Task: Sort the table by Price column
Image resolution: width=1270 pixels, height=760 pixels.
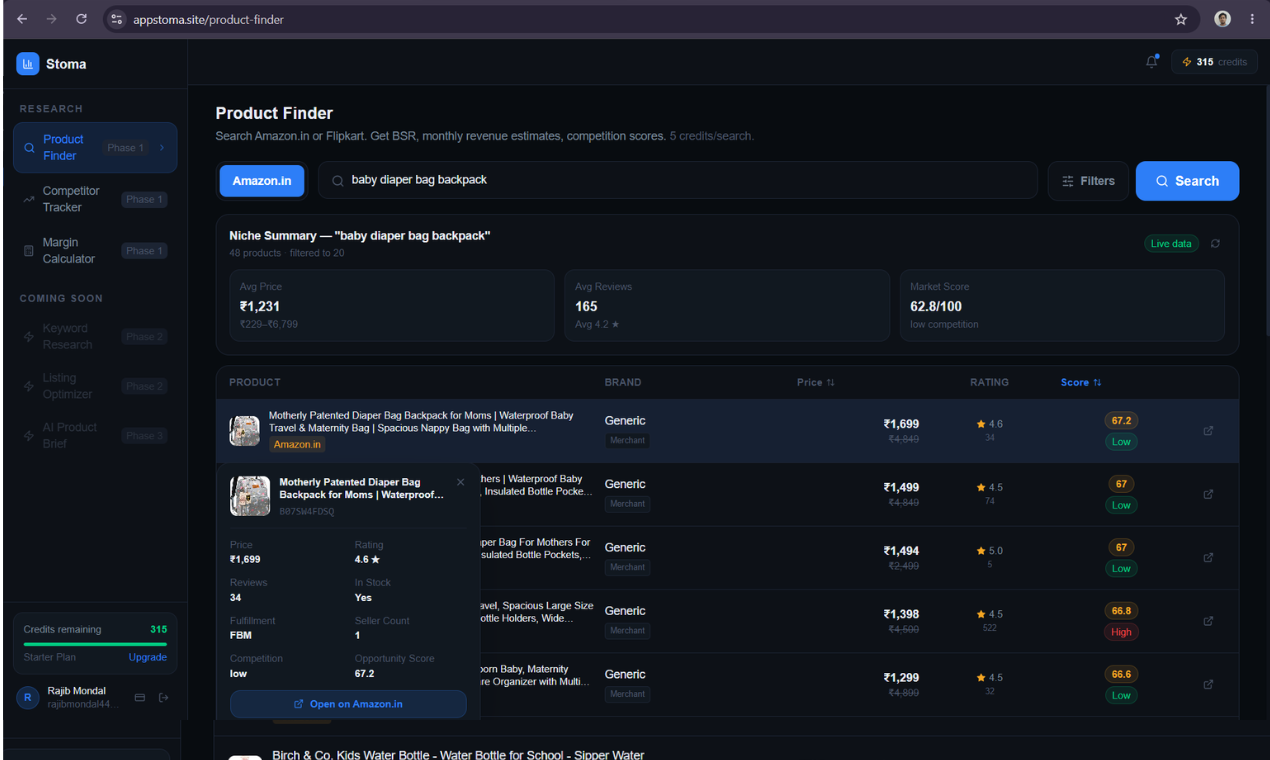Action: click(x=815, y=382)
